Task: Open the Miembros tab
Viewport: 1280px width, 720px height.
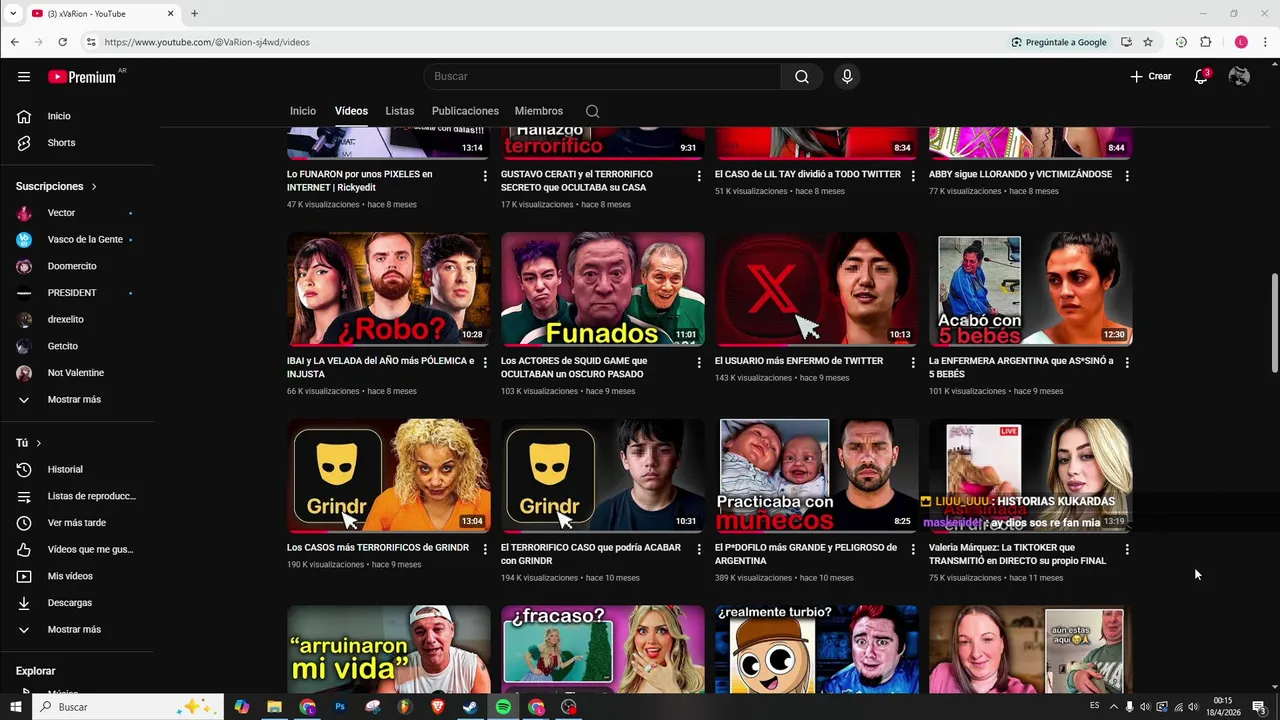Action: pos(539,111)
